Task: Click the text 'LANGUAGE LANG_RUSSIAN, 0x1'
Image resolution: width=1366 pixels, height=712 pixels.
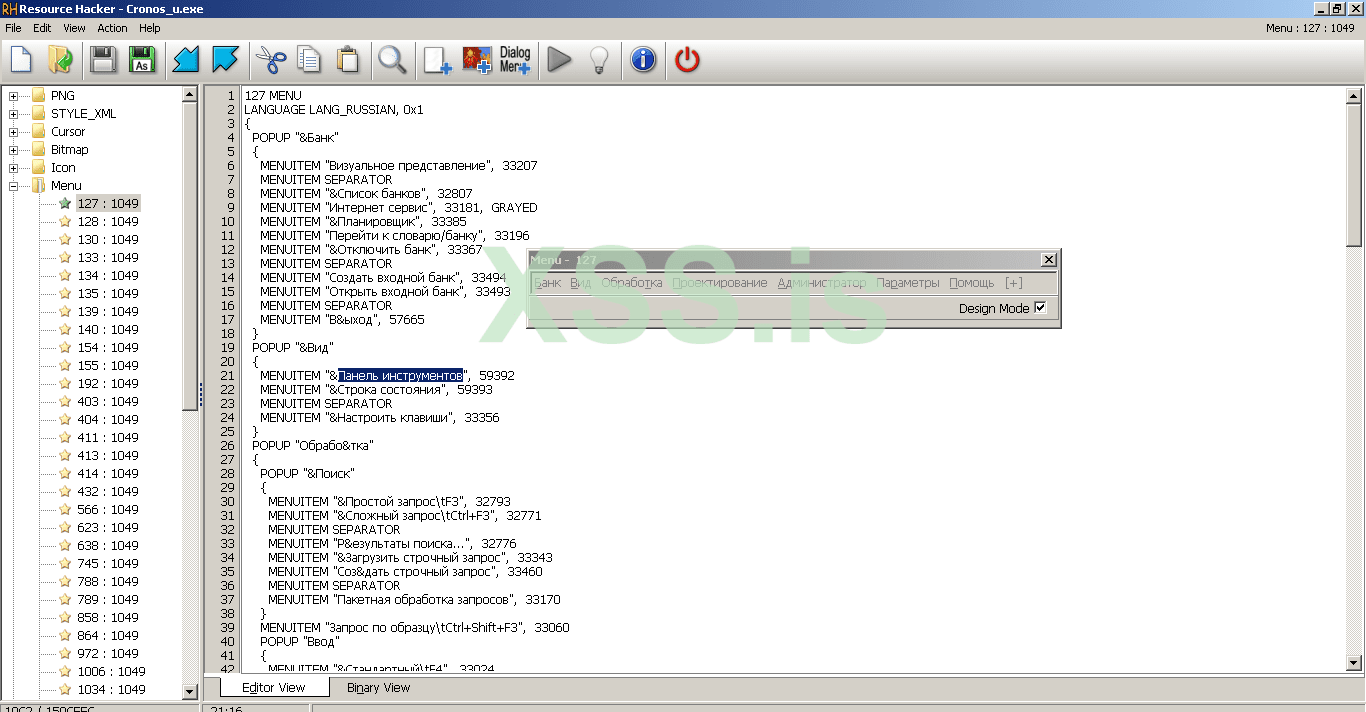Action: click(x=334, y=110)
